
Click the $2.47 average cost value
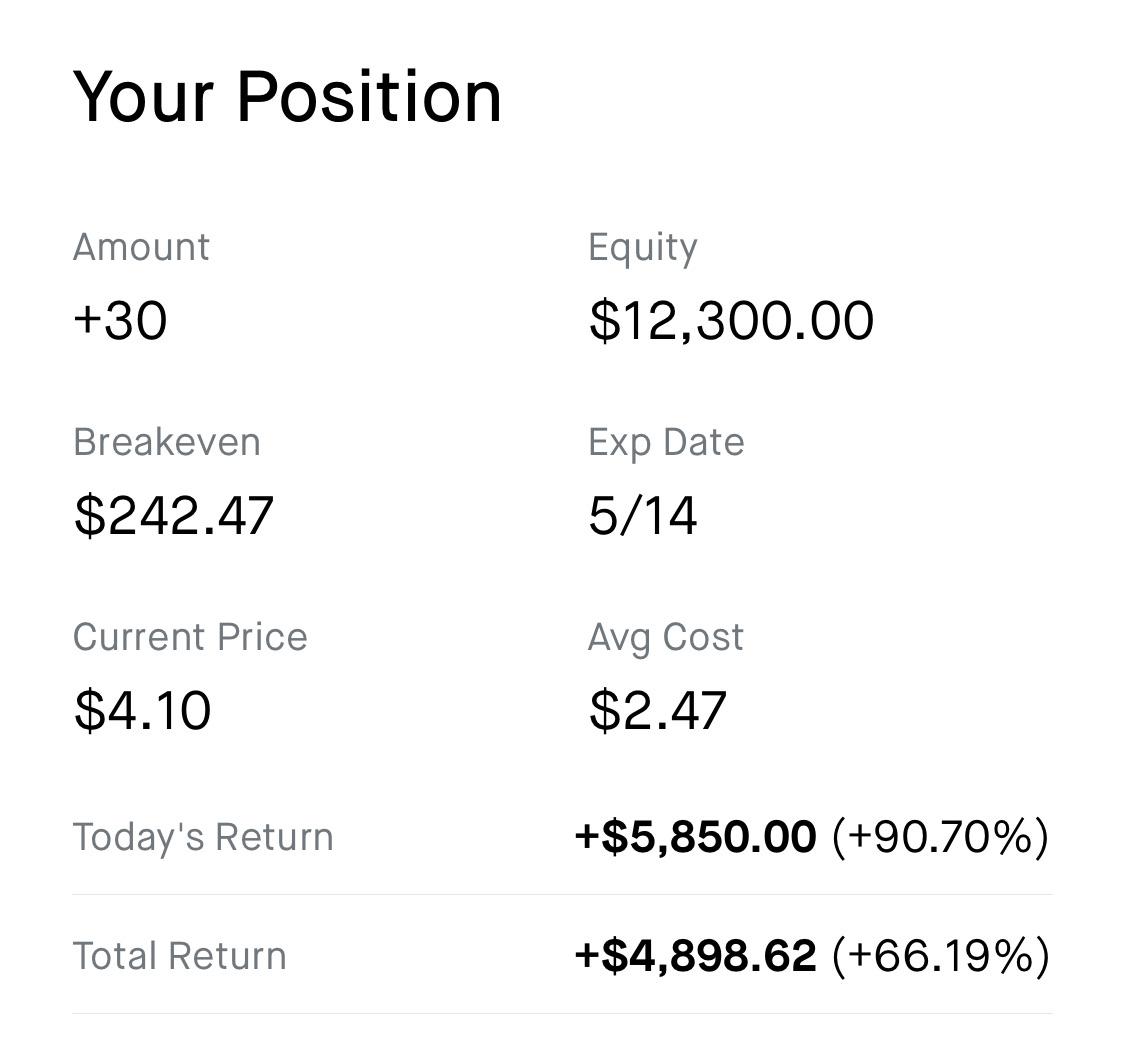pyautogui.click(x=657, y=710)
